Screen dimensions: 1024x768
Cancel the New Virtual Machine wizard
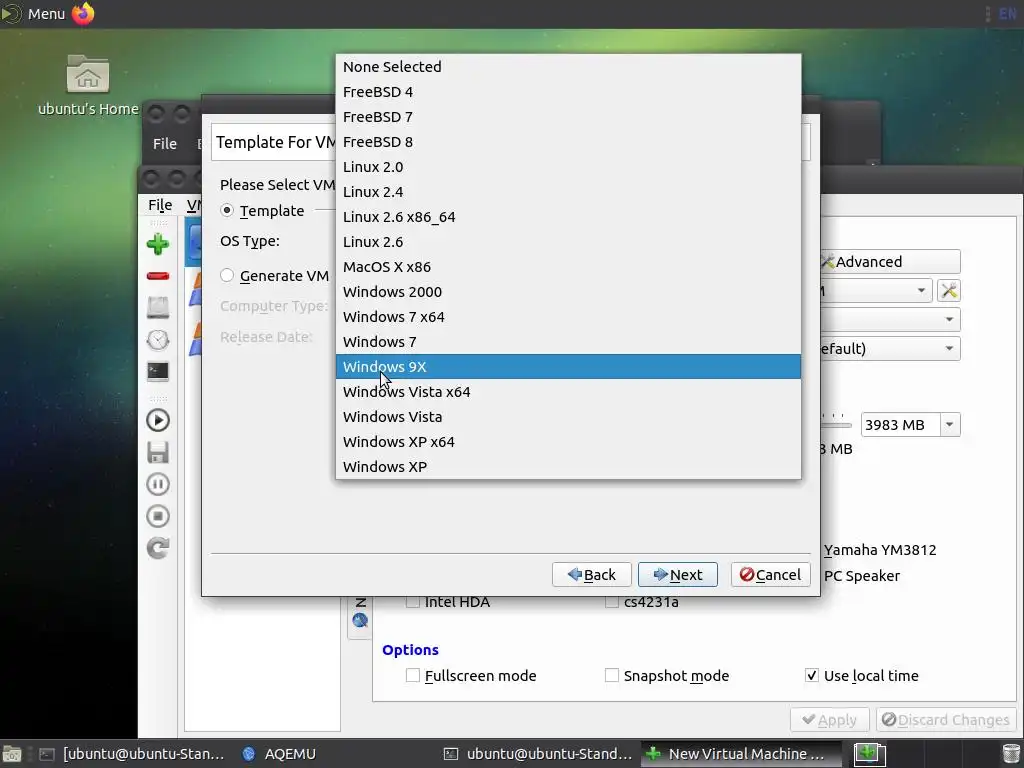coord(771,575)
